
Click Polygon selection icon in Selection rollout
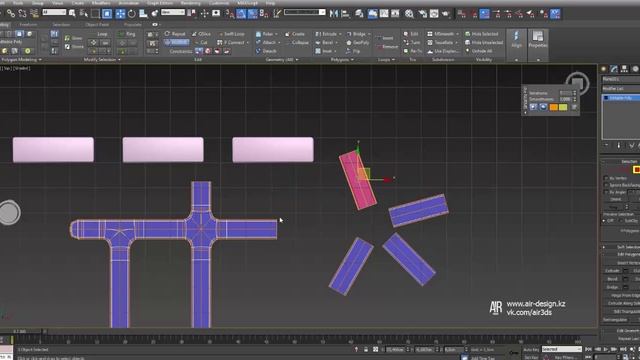coord(636,170)
